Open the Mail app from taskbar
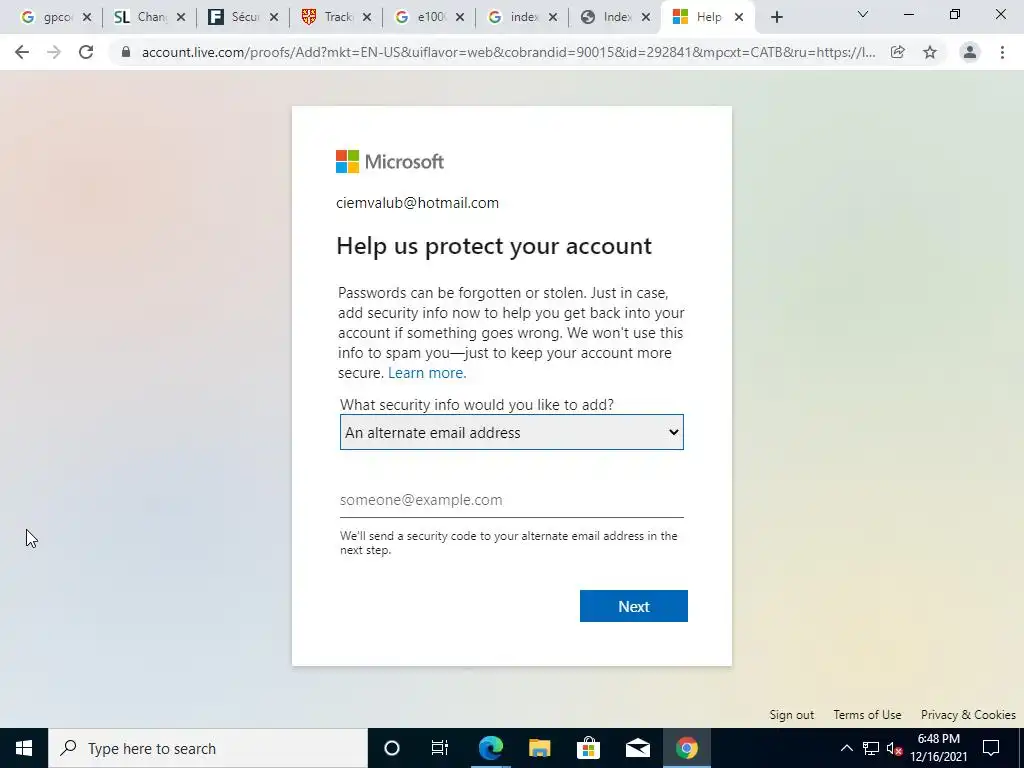The image size is (1024, 768). pos(637,748)
